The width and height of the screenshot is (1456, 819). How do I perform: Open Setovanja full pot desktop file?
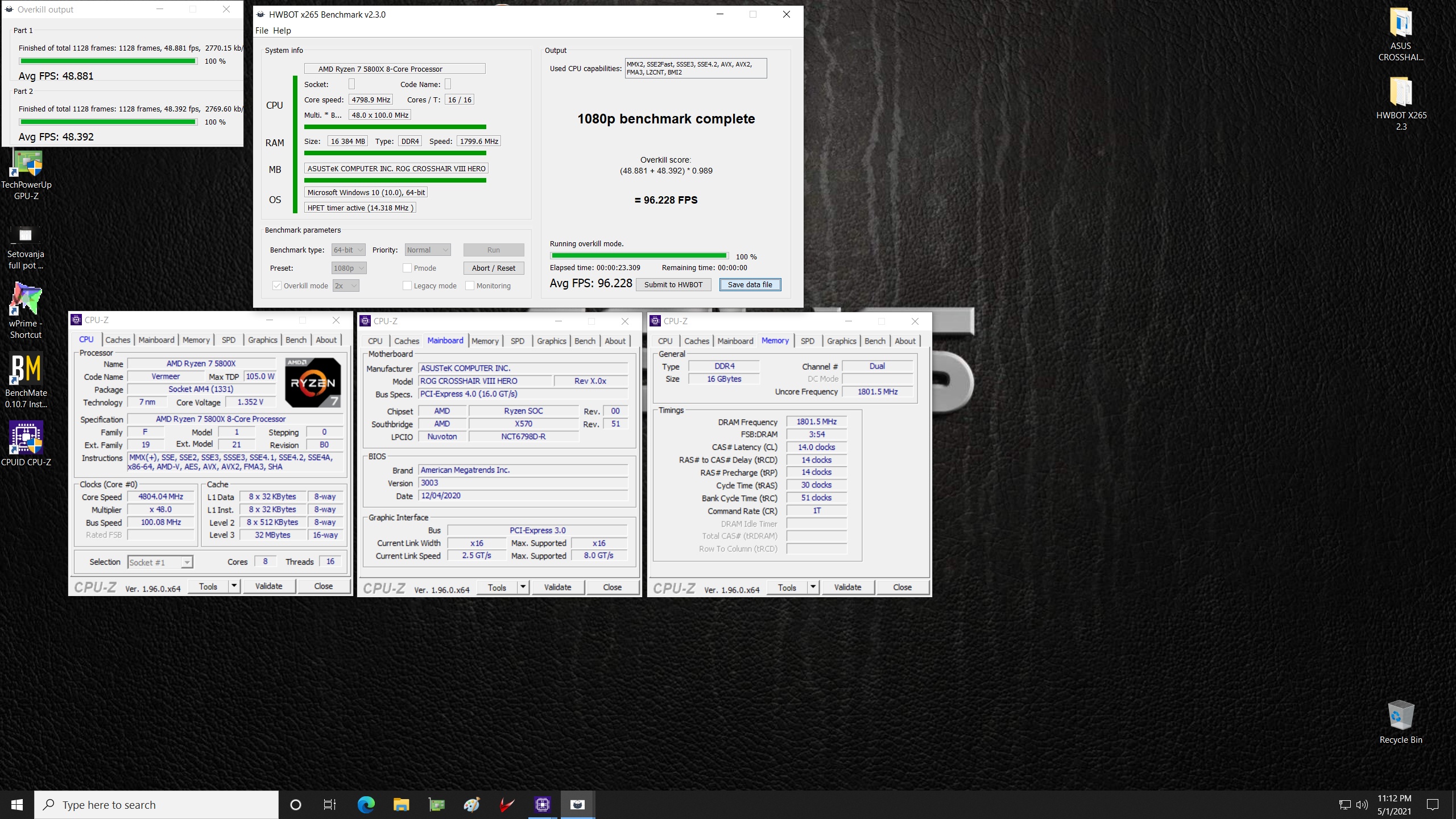click(26, 247)
